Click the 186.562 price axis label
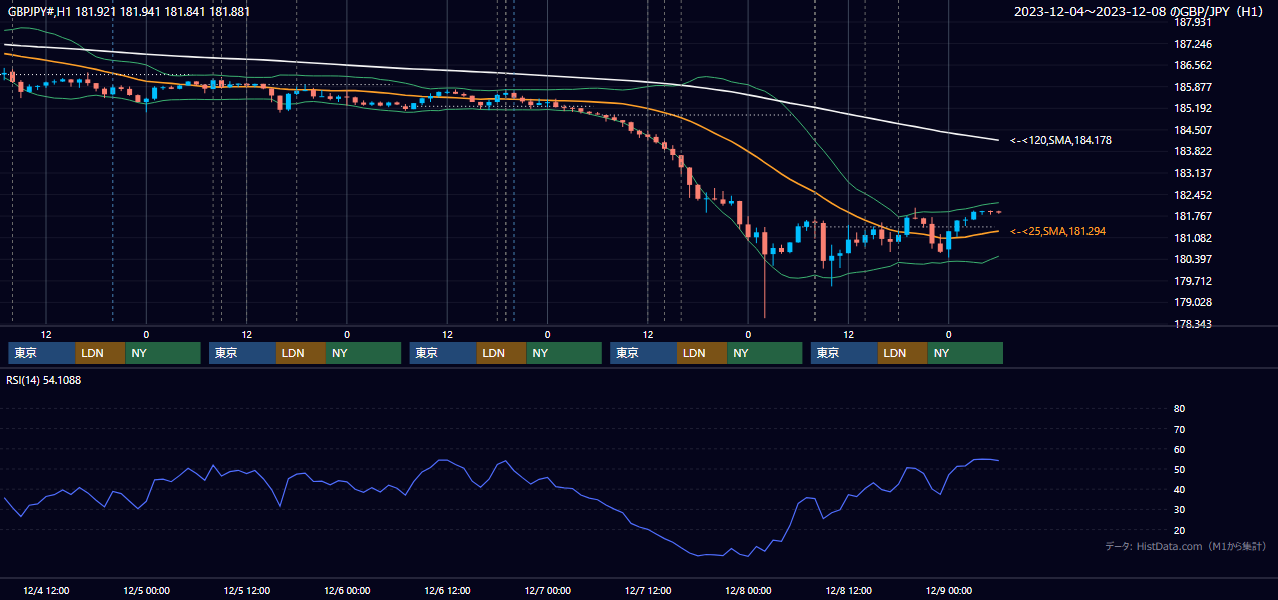 click(1193, 66)
